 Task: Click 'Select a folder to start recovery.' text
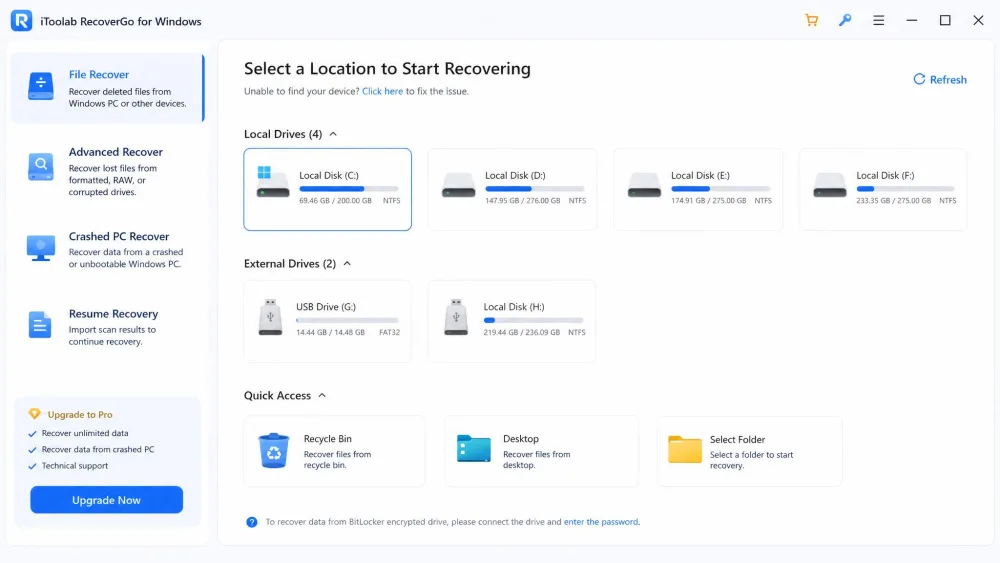(x=751, y=460)
